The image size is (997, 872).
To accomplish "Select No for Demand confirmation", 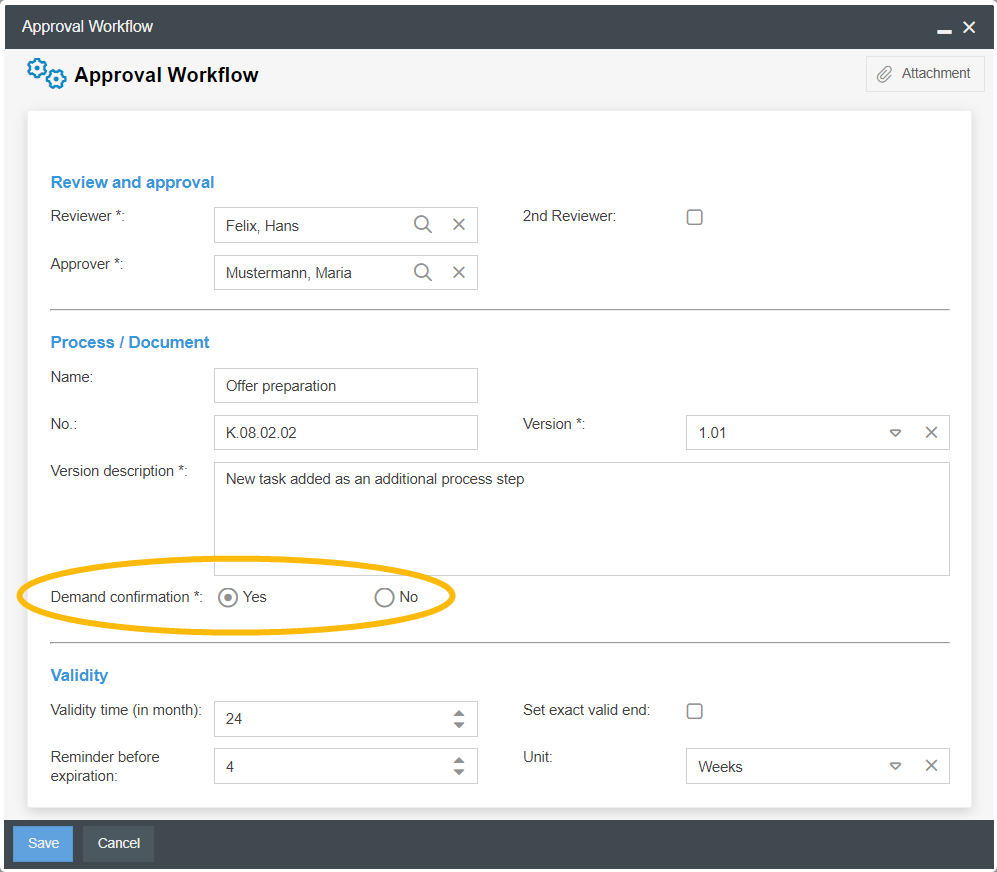I will (x=384, y=598).
